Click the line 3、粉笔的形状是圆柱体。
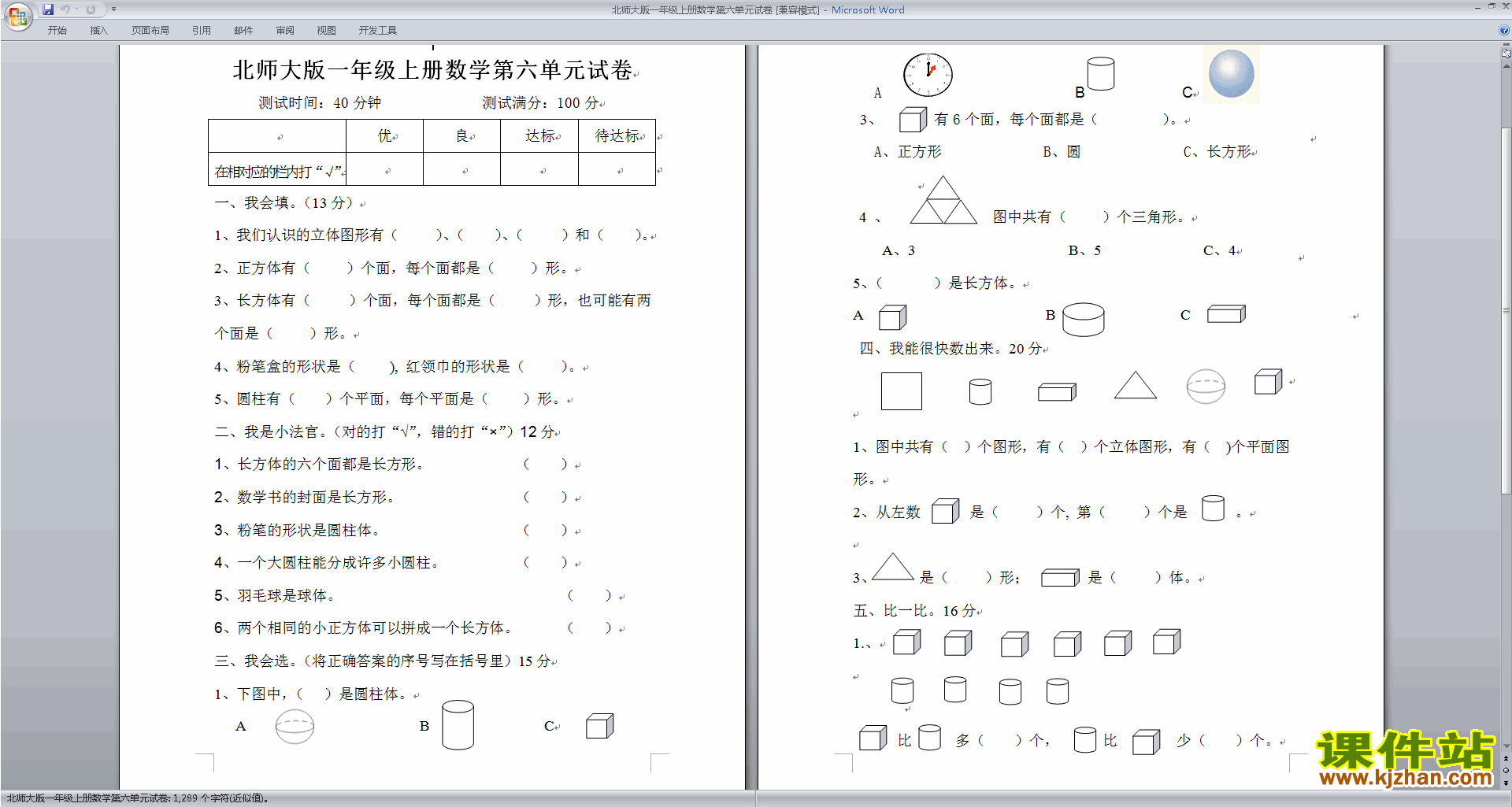1512x807 pixels. [x=298, y=531]
